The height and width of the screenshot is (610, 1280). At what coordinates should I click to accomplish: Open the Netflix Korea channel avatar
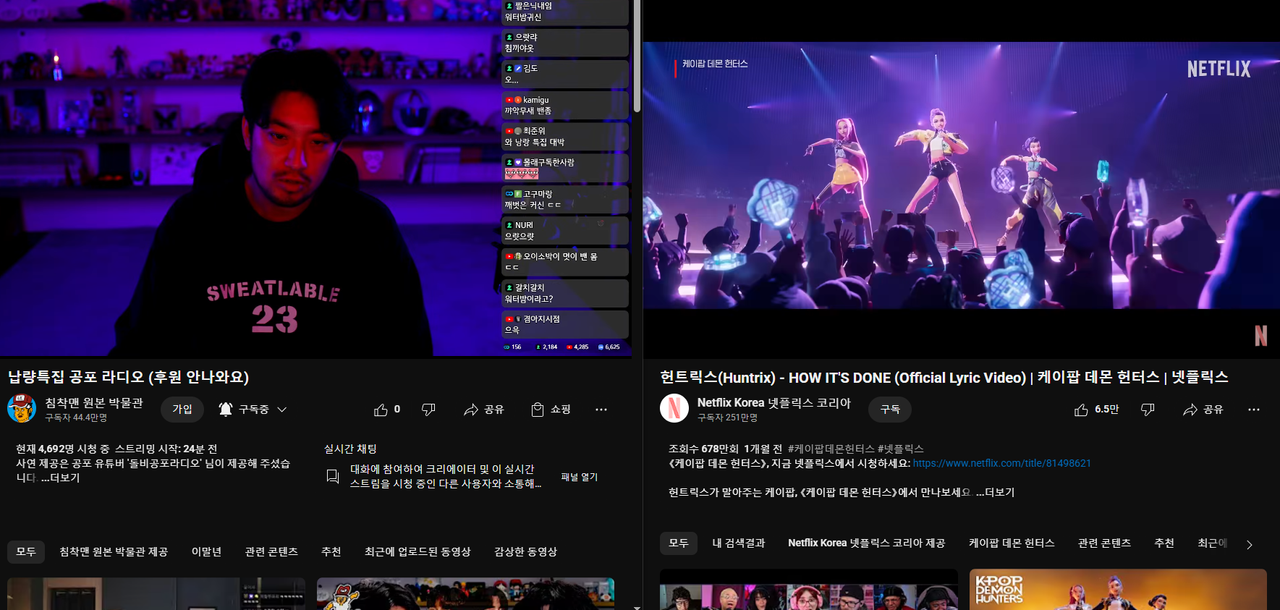click(674, 408)
